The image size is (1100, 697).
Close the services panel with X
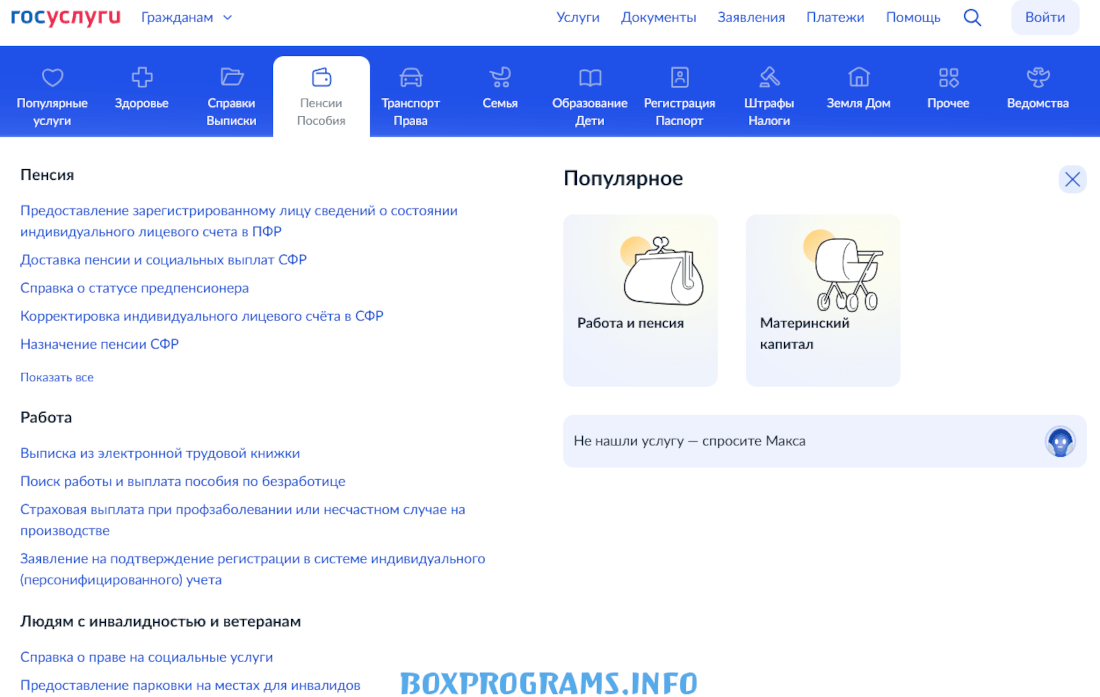pyautogui.click(x=1072, y=180)
